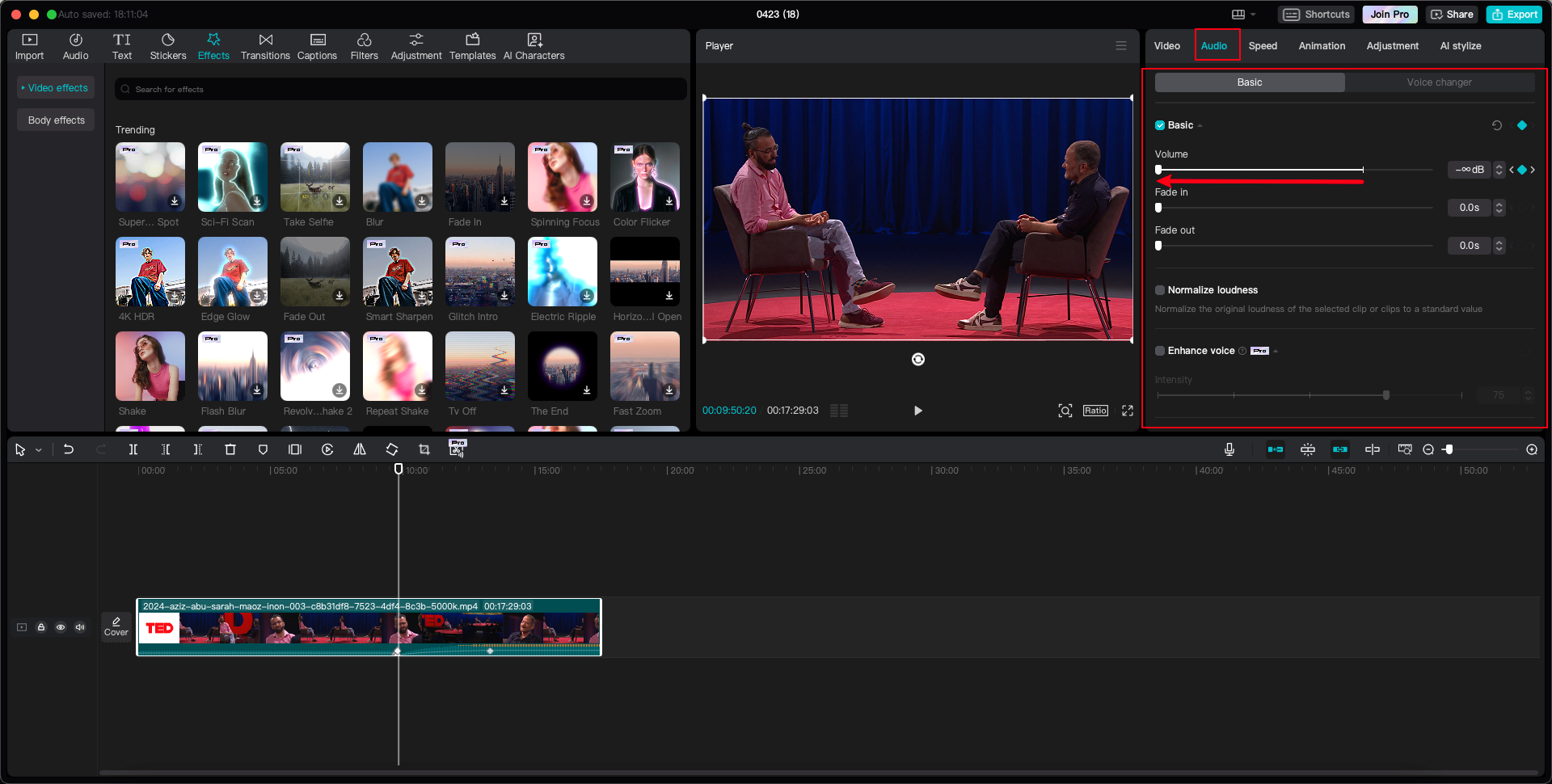Select the Fast Zoom effect thumbnail
Screen dimensions: 1552x784
click(644, 366)
